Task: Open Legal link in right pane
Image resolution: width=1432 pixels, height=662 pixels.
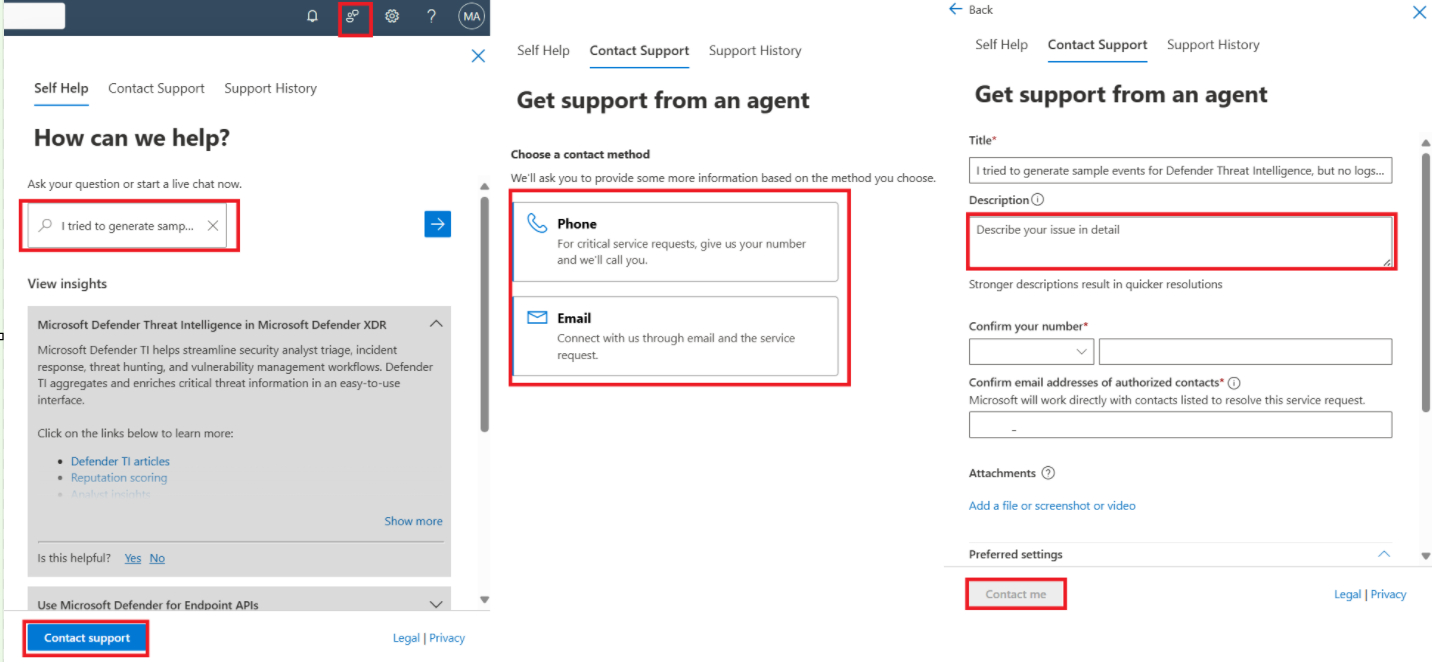Action: pyautogui.click(x=1347, y=594)
